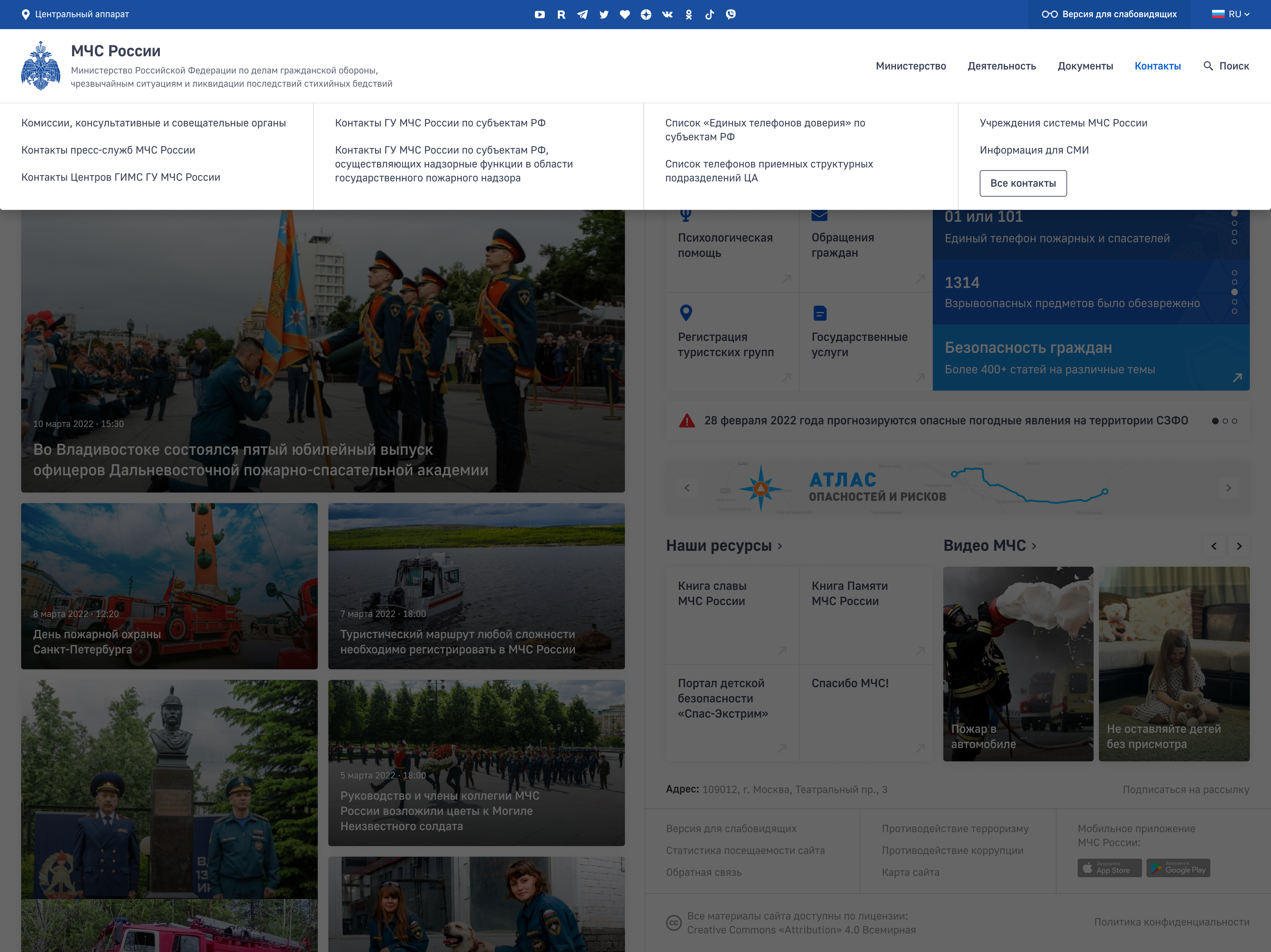Select third dot of weather alert slider
The width and height of the screenshot is (1271, 952).
tap(1234, 421)
